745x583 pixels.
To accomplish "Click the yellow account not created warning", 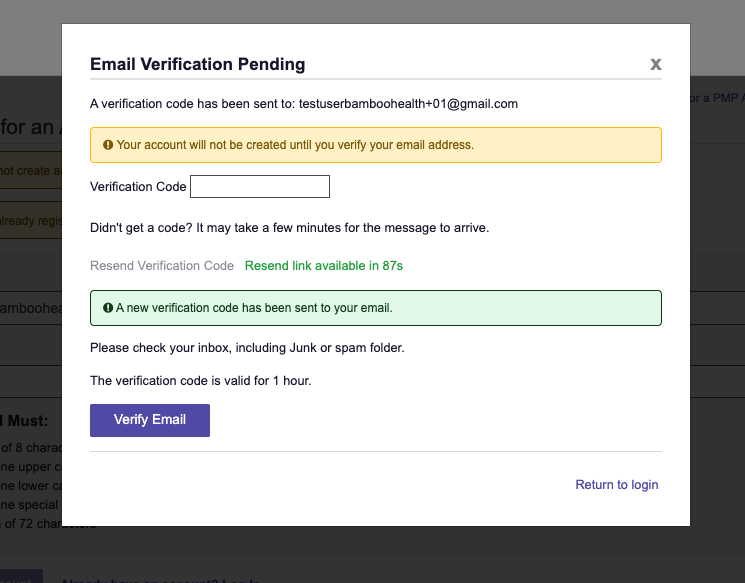I will (376, 145).
